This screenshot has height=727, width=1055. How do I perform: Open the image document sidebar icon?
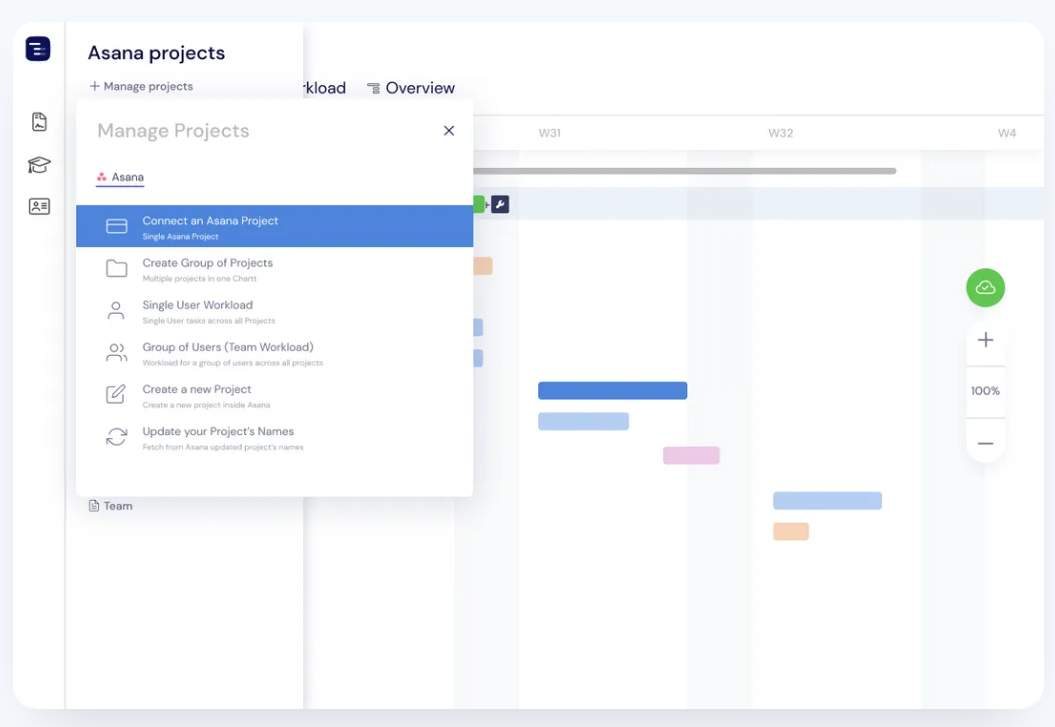[39, 122]
